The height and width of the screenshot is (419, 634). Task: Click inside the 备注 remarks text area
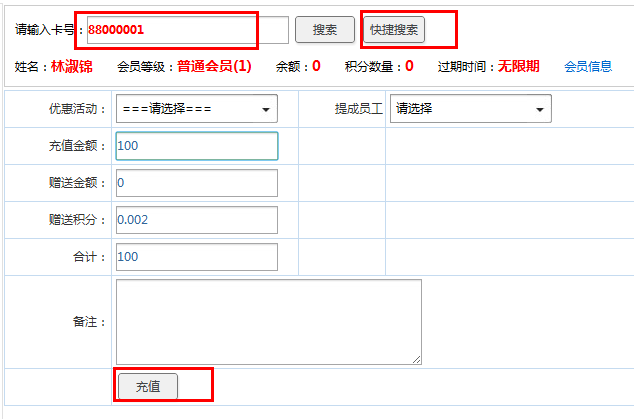coord(268,321)
